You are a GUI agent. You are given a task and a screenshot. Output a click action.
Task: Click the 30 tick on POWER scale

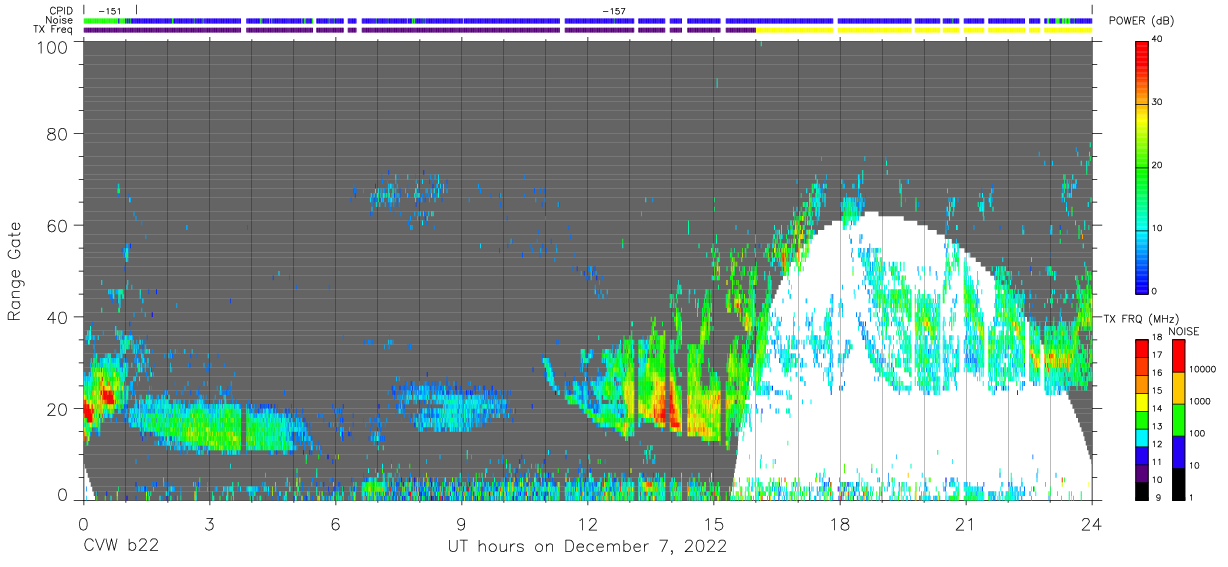(x=1159, y=102)
